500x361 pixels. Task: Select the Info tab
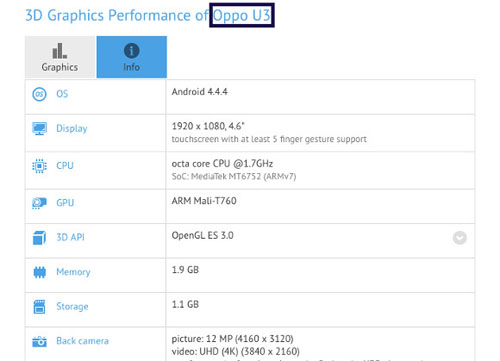132,57
